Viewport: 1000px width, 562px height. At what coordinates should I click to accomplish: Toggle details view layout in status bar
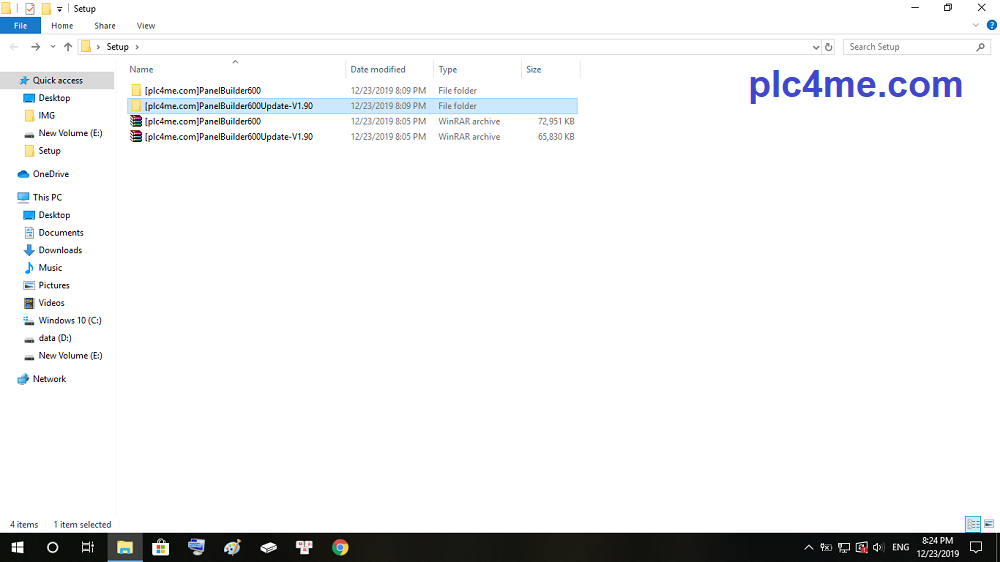[972, 524]
